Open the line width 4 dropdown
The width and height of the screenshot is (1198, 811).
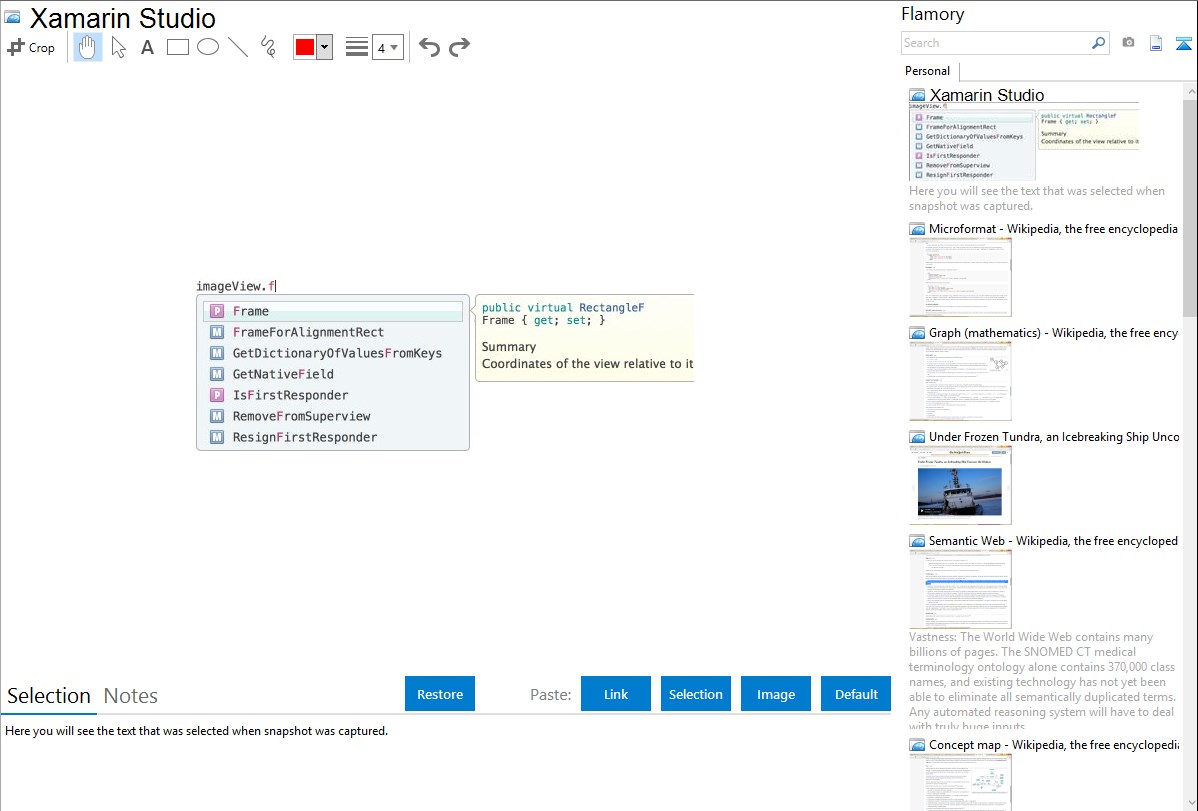click(387, 48)
